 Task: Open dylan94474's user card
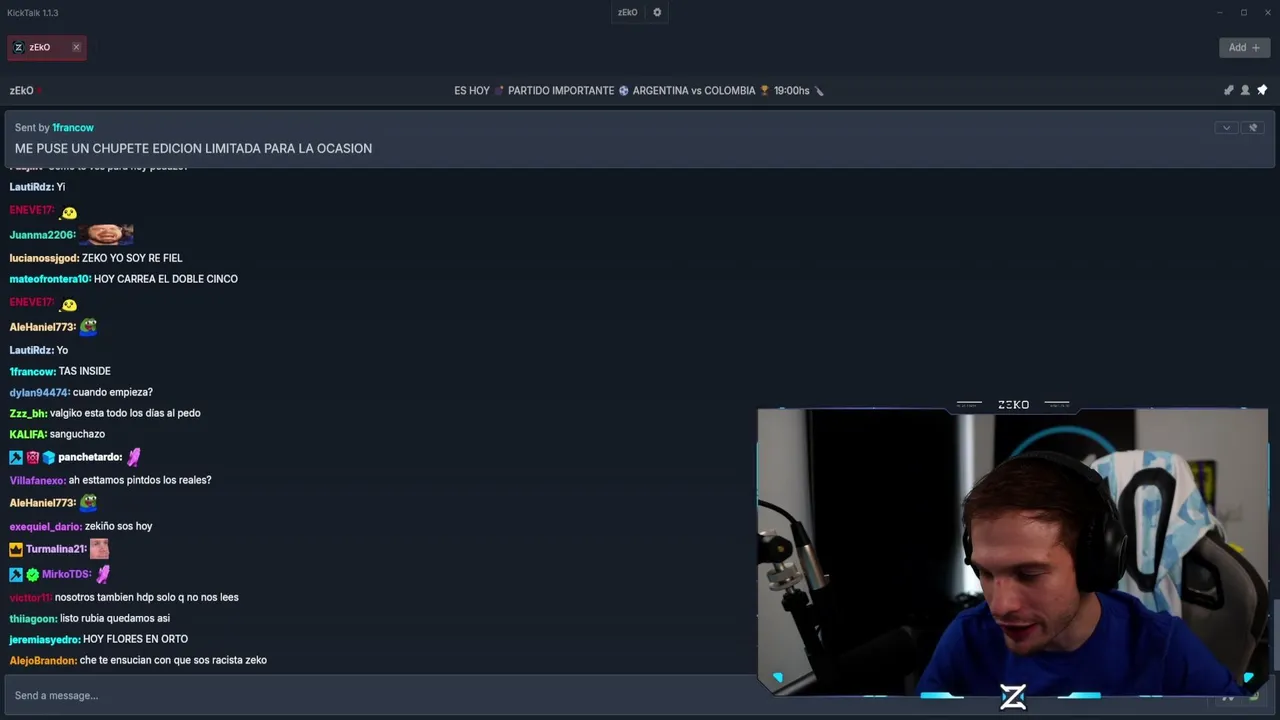[40, 392]
